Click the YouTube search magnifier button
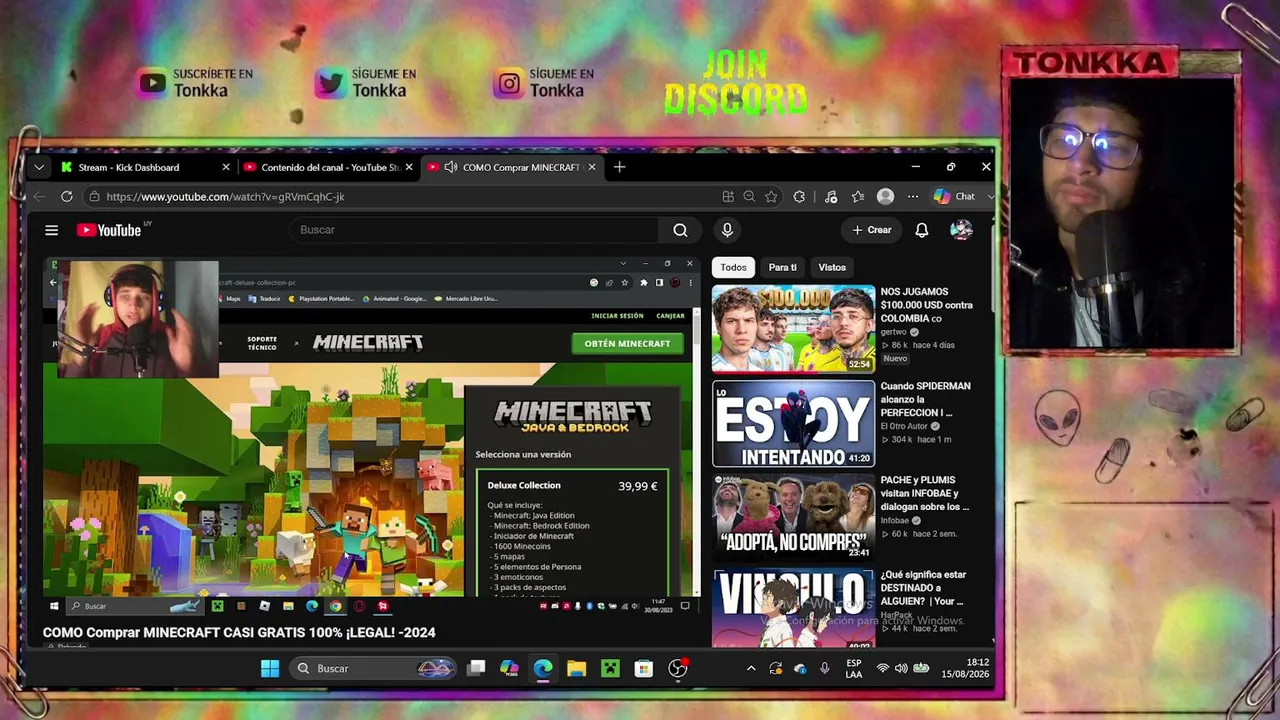Screen dimensions: 1280x720 pos(680,230)
